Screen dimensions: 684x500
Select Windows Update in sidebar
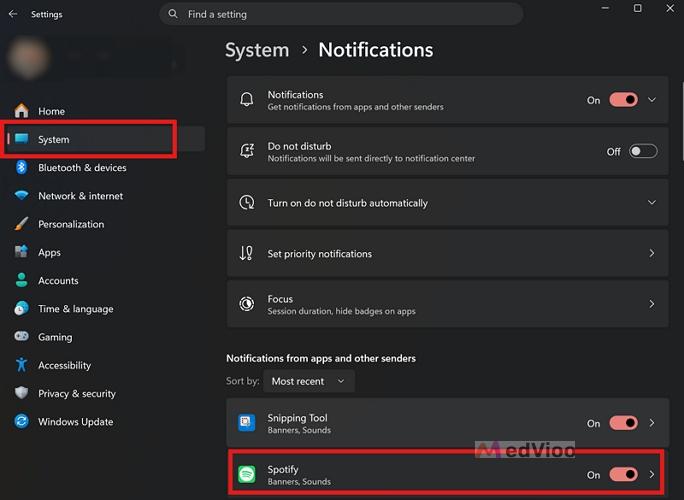pos(105,421)
